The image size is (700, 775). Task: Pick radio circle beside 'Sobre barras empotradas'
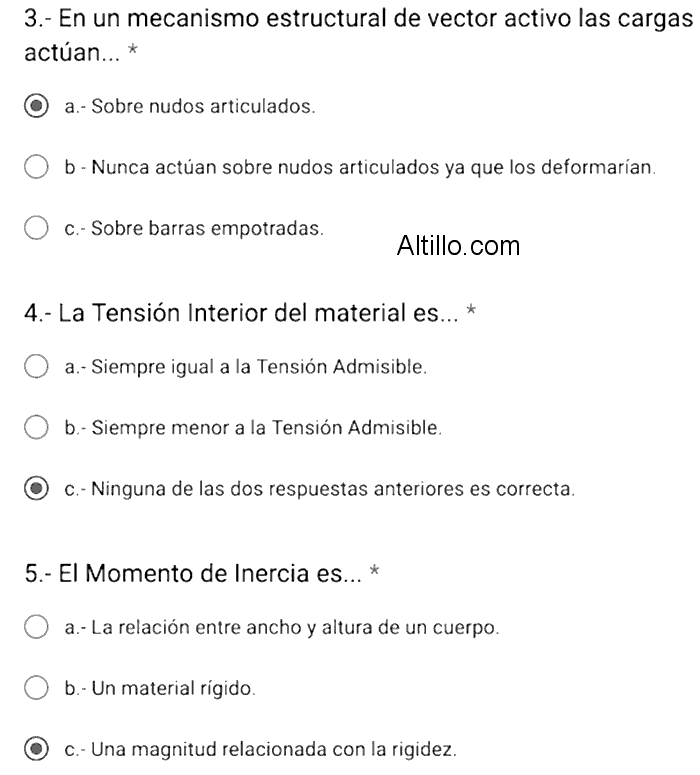36,228
